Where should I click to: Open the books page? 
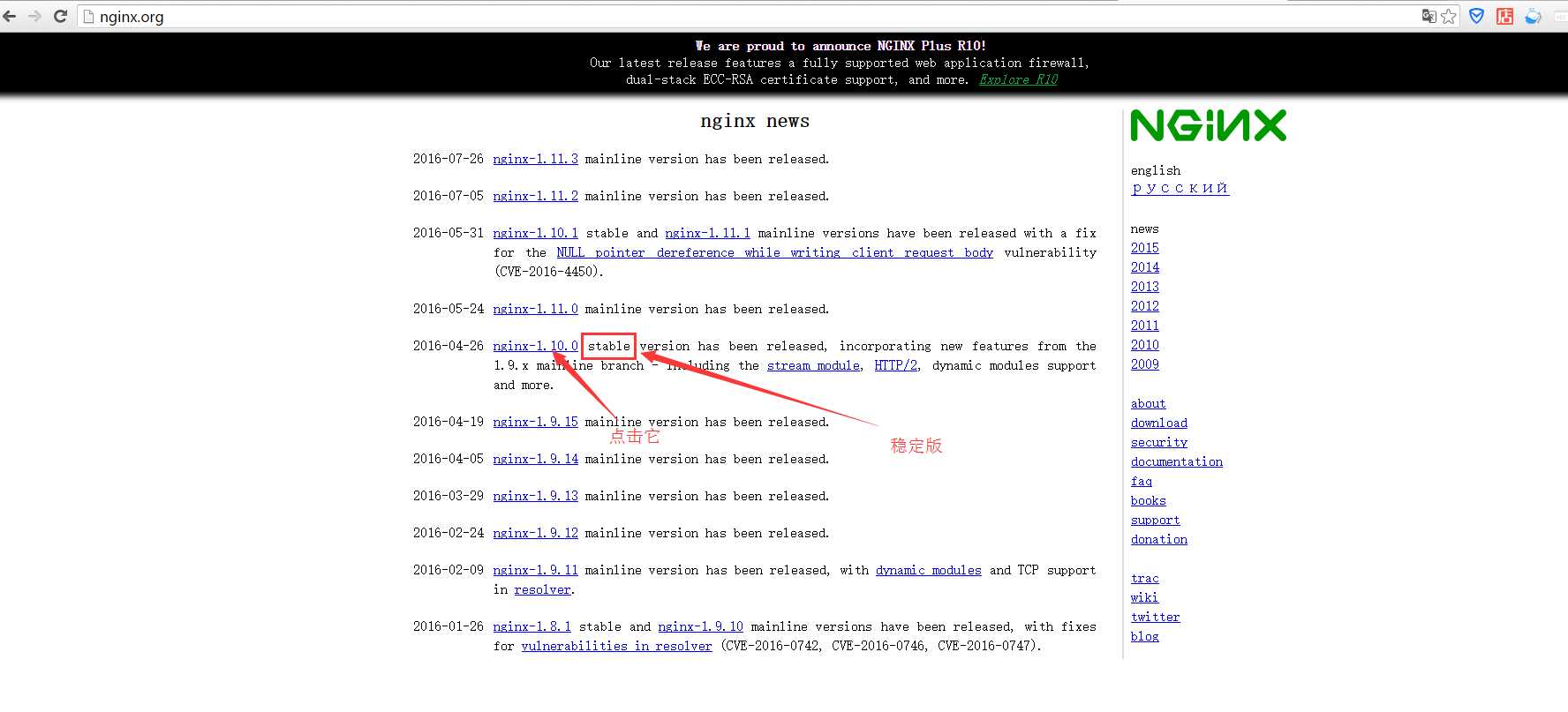coord(1148,500)
